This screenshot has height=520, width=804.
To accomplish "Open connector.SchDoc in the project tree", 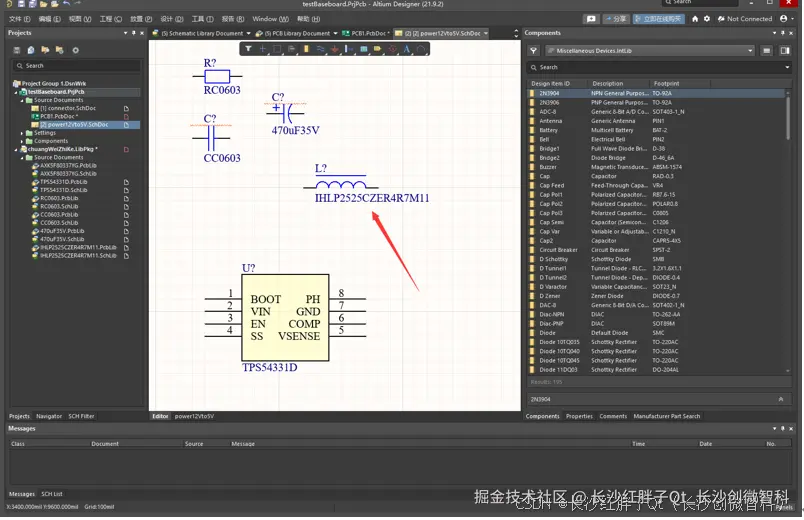I will [68, 108].
